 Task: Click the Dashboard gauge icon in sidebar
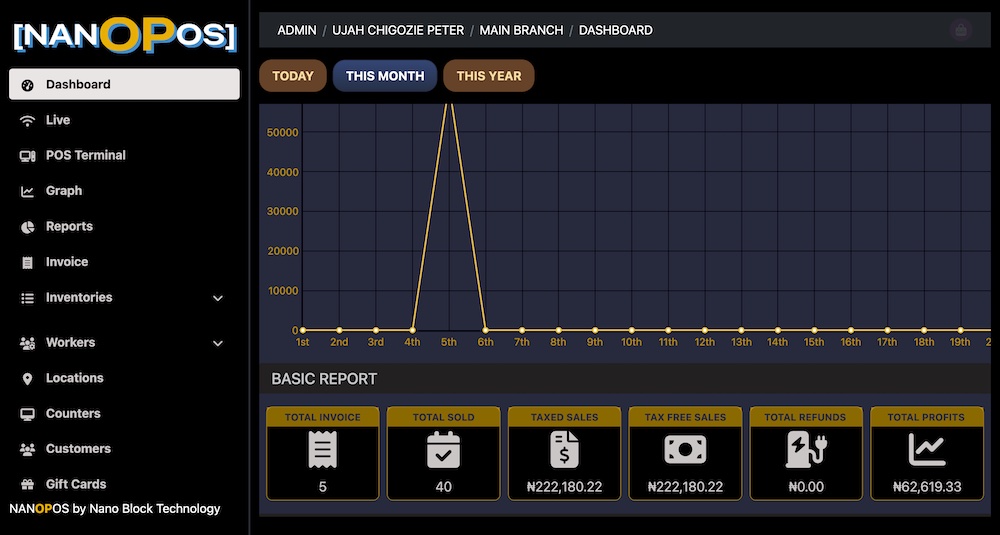click(x=27, y=85)
